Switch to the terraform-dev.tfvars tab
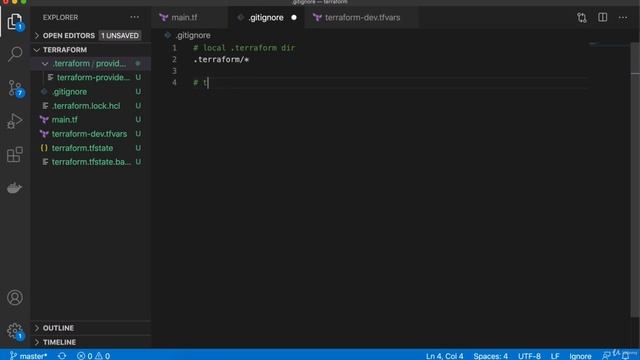Image resolution: width=640 pixels, height=360 pixels. pos(362,18)
